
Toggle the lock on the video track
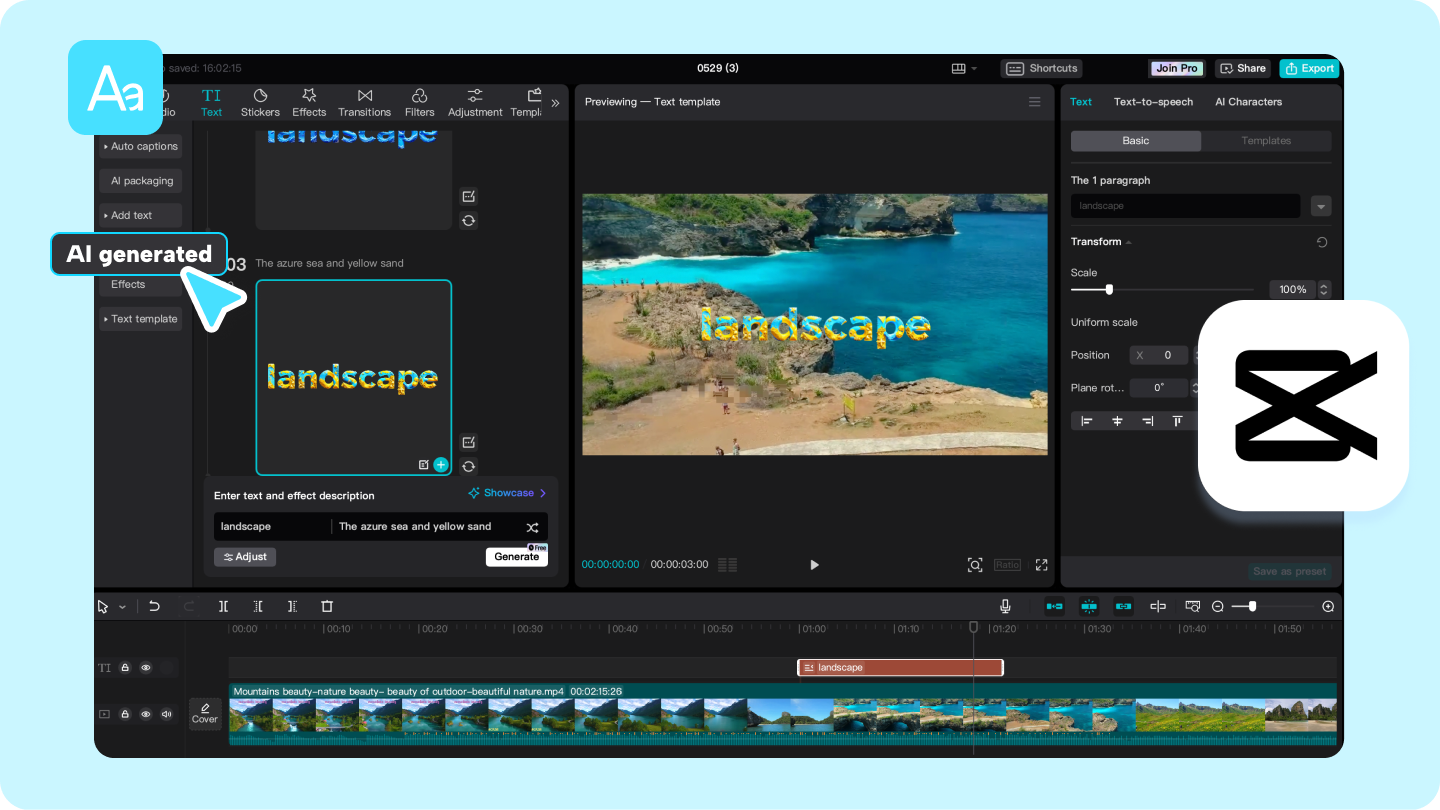click(125, 714)
